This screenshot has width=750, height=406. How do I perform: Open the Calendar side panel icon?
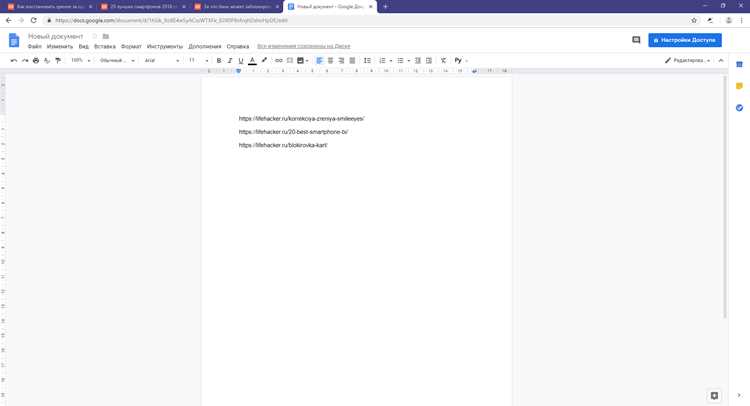(739, 64)
